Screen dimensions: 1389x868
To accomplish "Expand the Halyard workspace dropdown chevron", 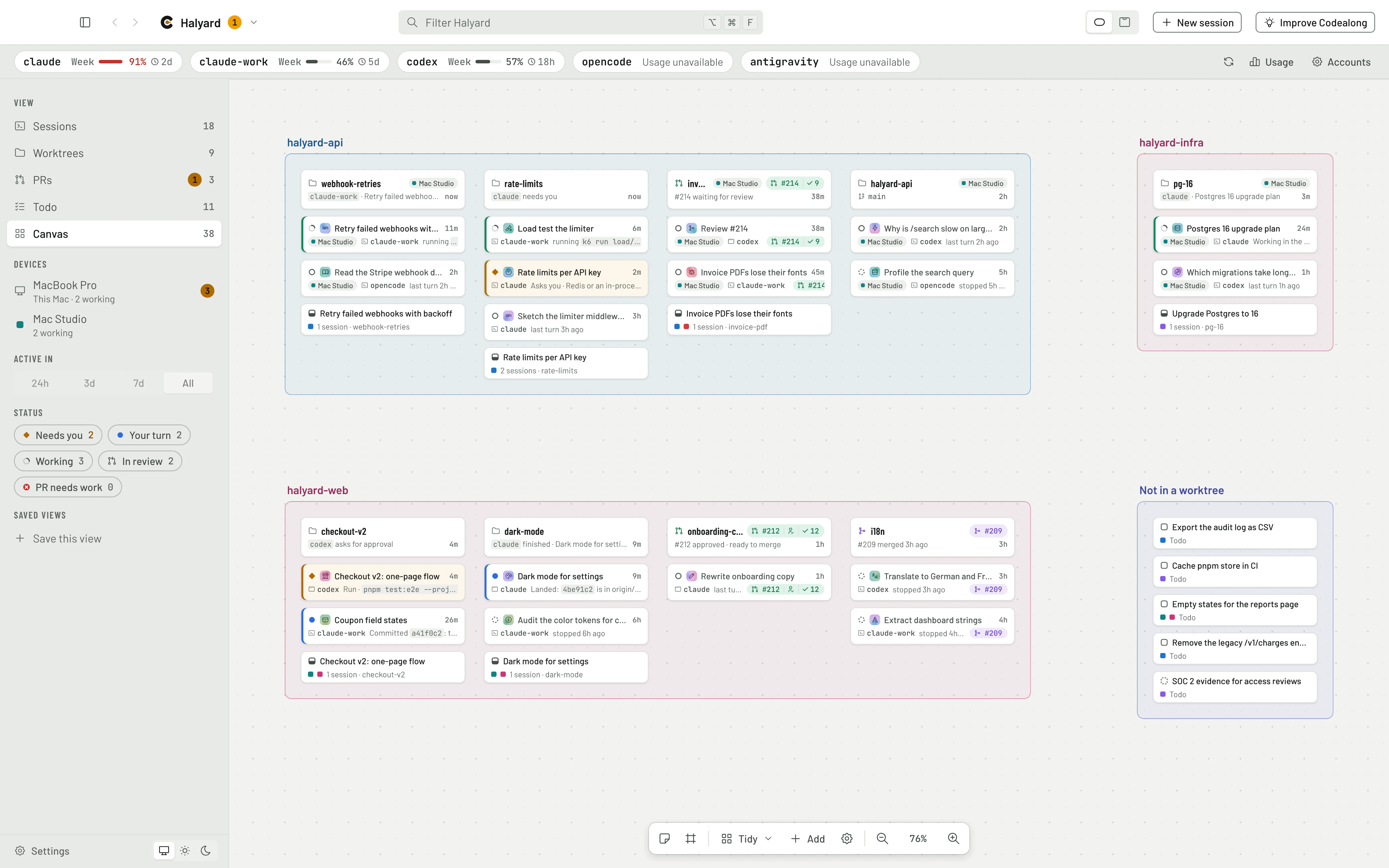I will click(x=254, y=22).
